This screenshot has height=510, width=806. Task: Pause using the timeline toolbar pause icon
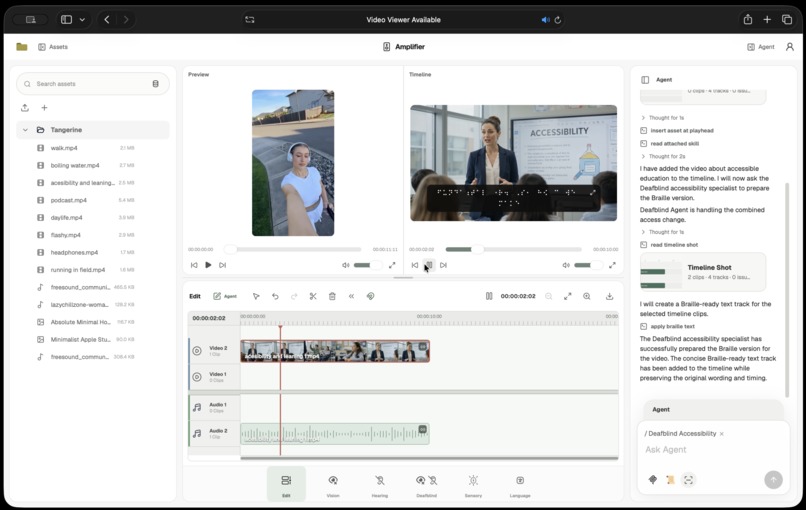[x=489, y=296]
